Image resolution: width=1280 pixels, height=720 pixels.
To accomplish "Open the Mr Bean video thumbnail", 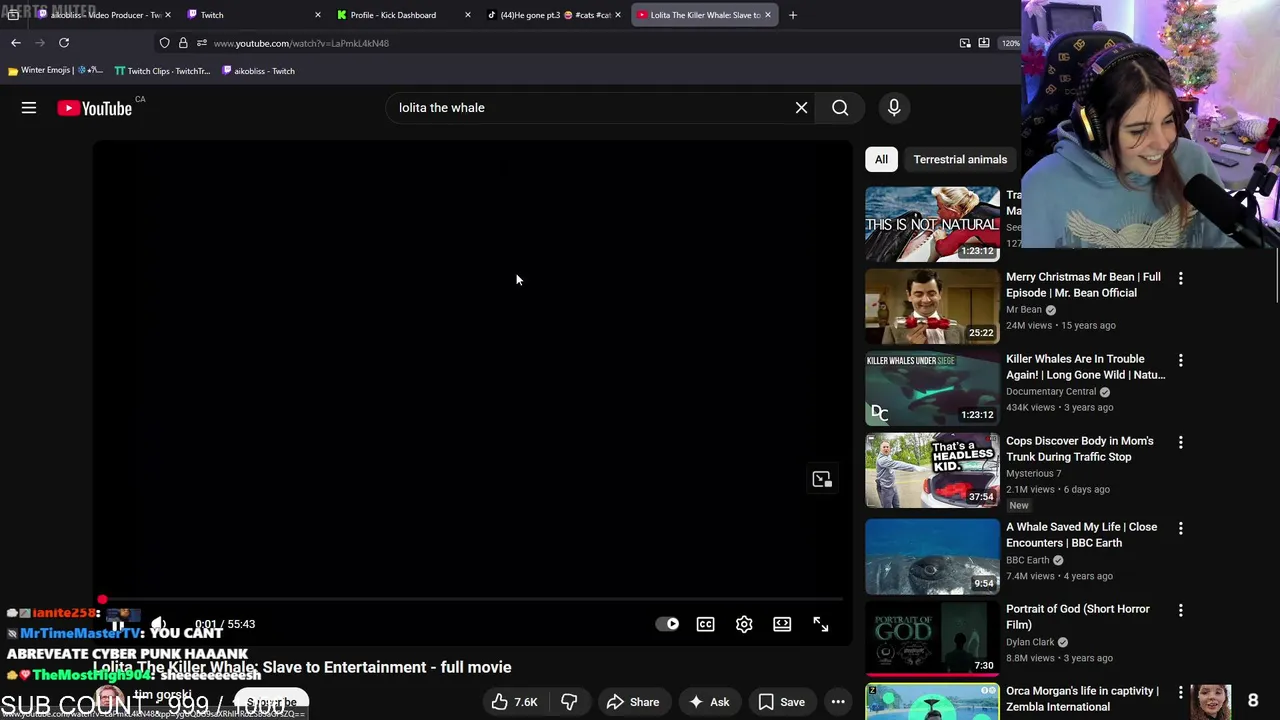I will click(x=932, y=306).
